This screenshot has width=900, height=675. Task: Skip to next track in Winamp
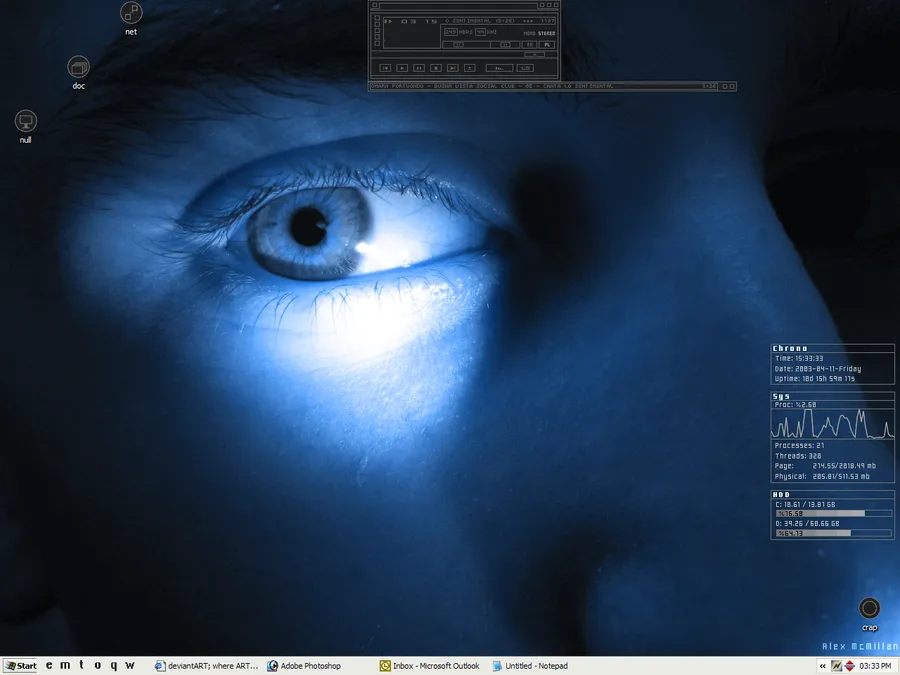[x=453, y=68]
